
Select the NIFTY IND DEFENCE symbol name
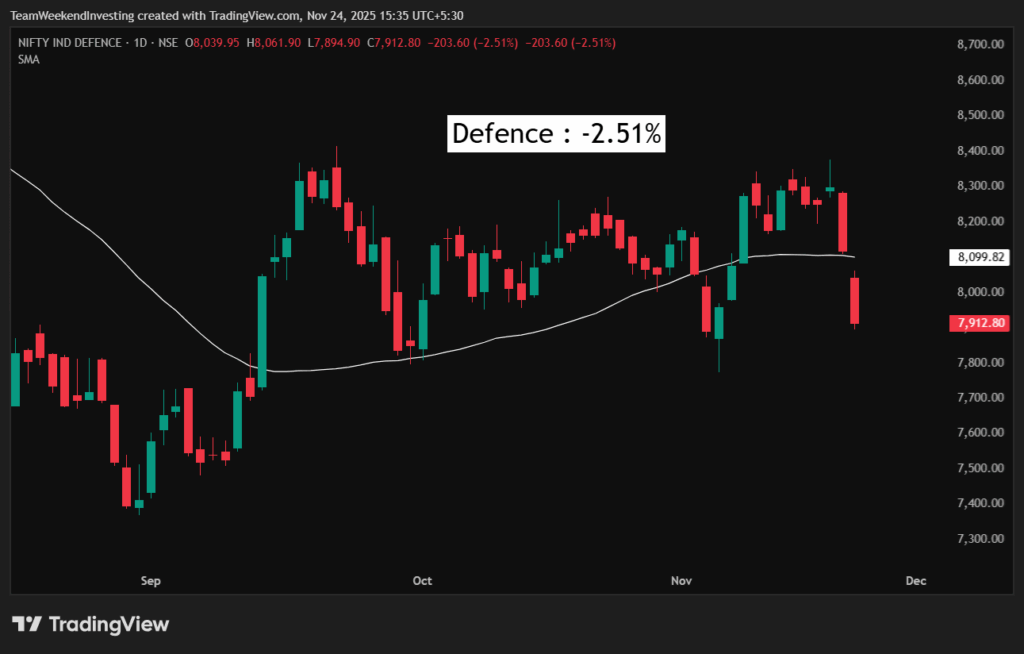pos(68,43)
